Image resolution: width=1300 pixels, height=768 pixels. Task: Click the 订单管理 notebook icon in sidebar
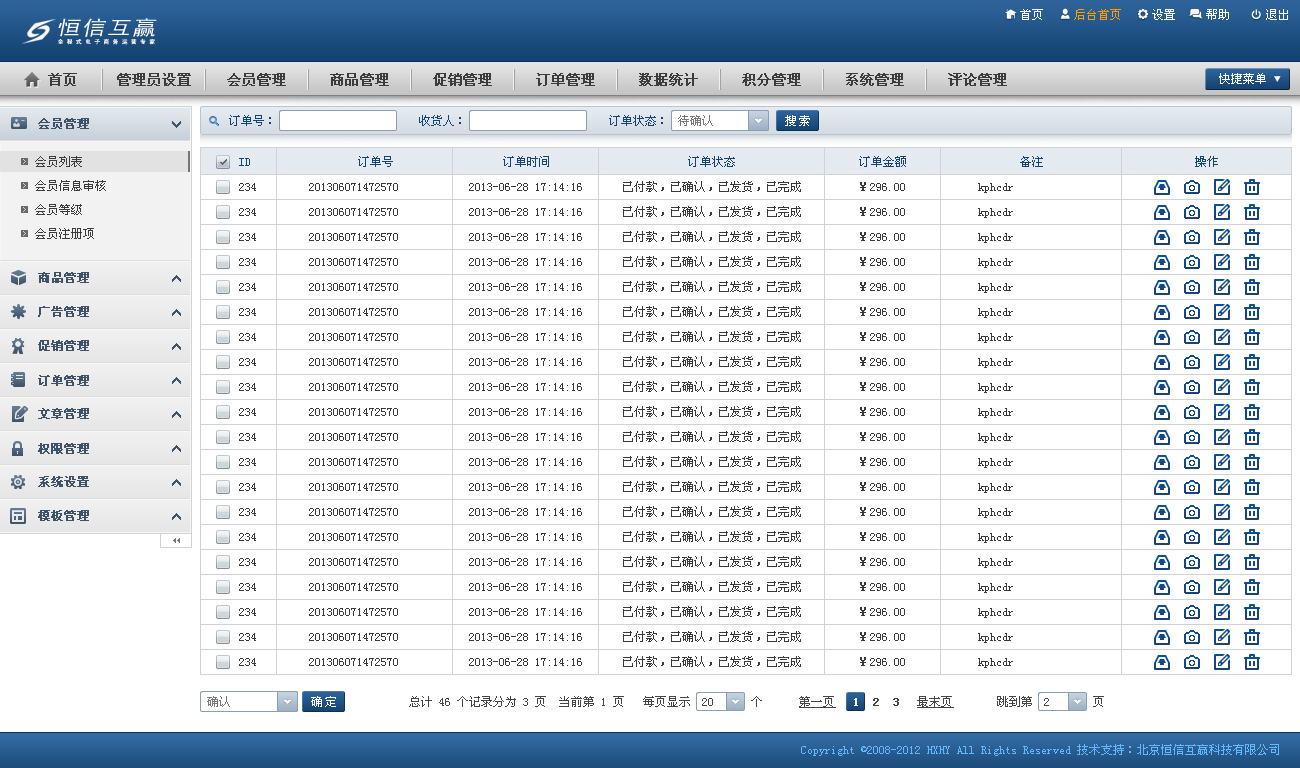[x=18, y=380]
